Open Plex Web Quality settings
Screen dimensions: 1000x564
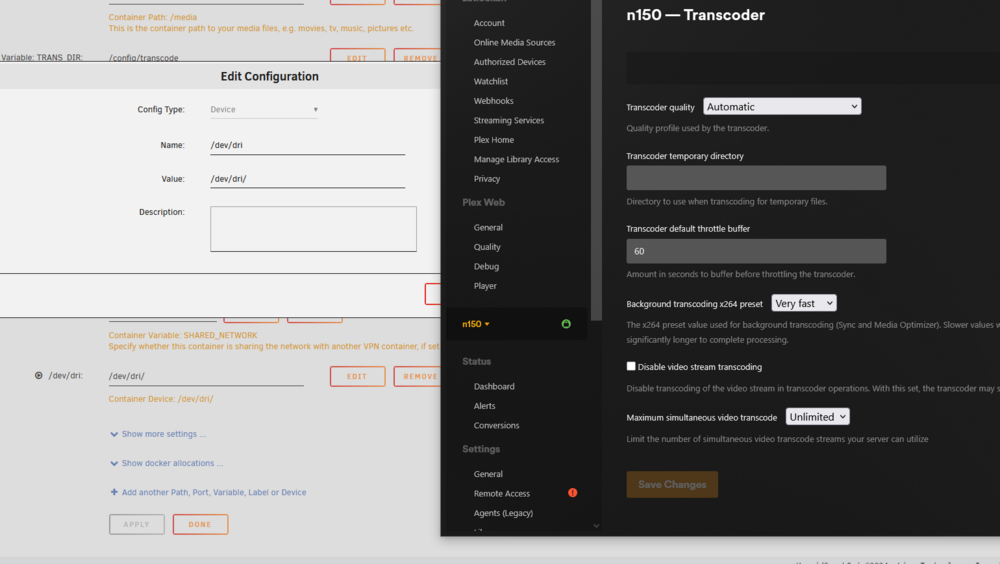click(487, 247)
